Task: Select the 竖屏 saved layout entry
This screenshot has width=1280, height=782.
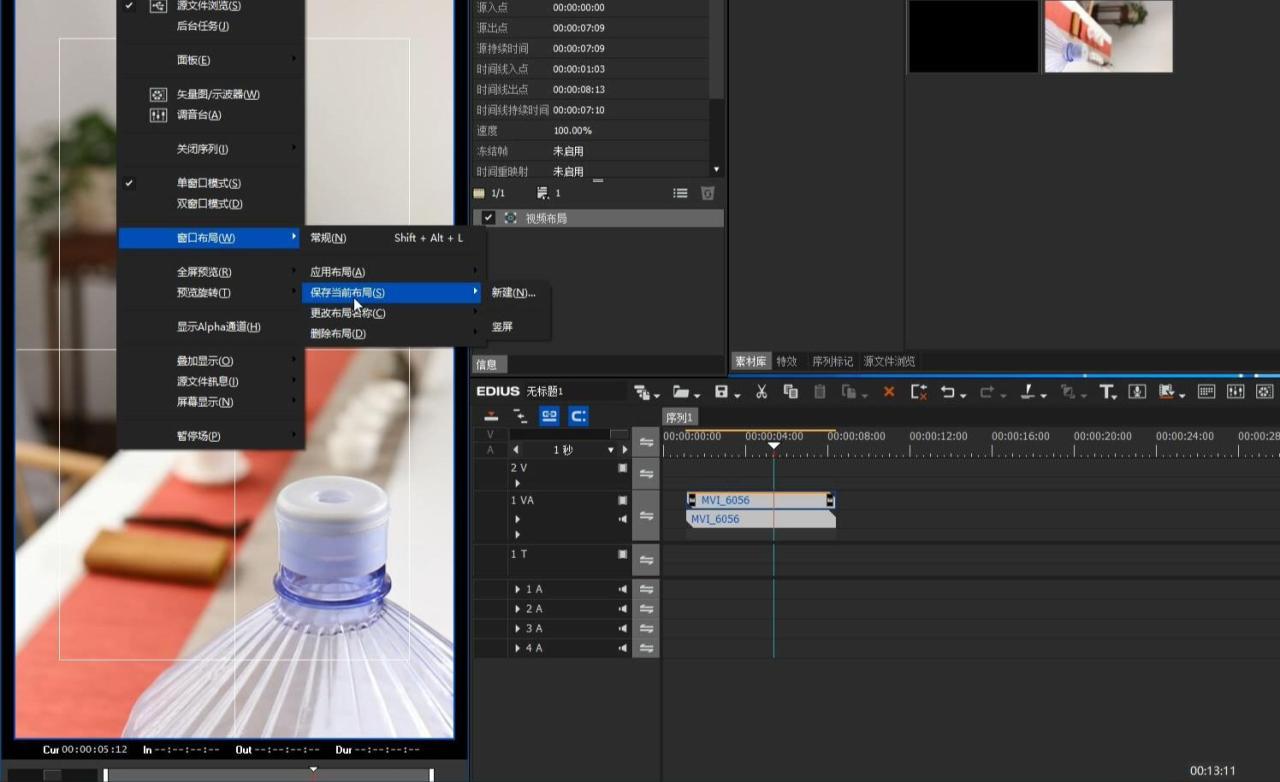Action: click(502, 327)
